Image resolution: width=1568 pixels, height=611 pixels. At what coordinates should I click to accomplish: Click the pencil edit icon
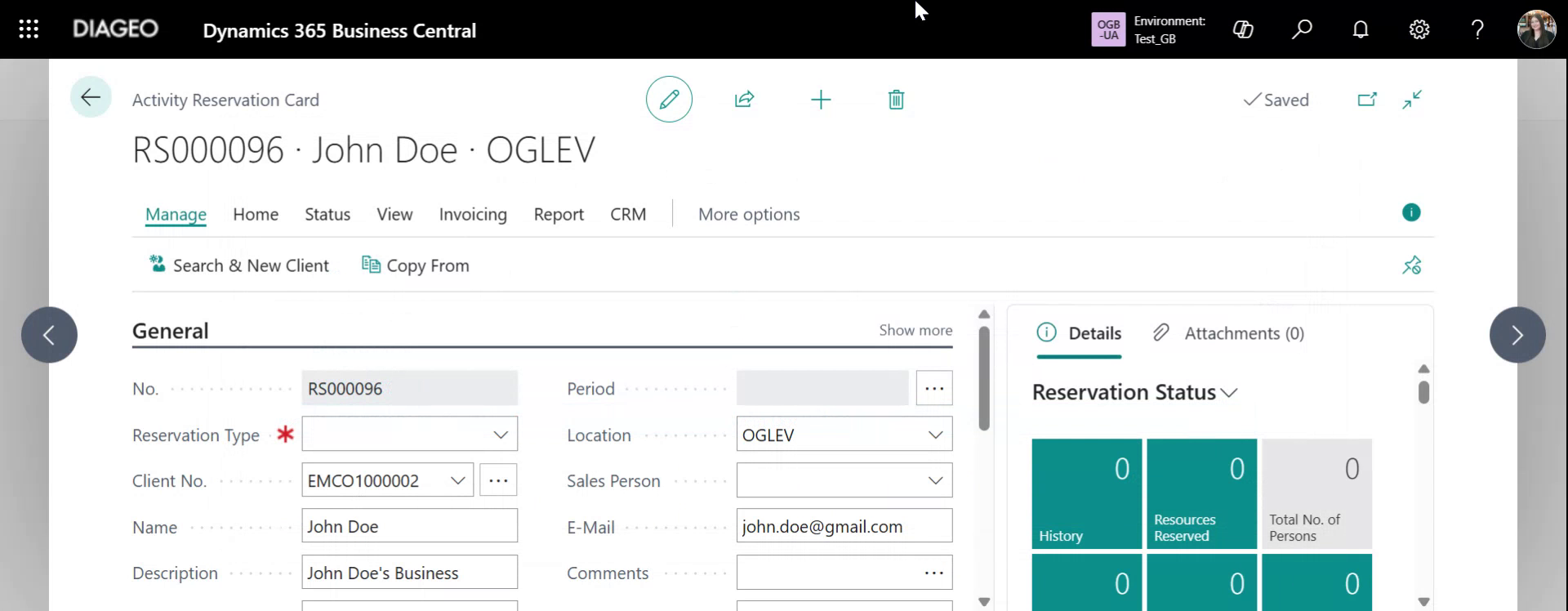pyautogui.click(x=669, y=100)
